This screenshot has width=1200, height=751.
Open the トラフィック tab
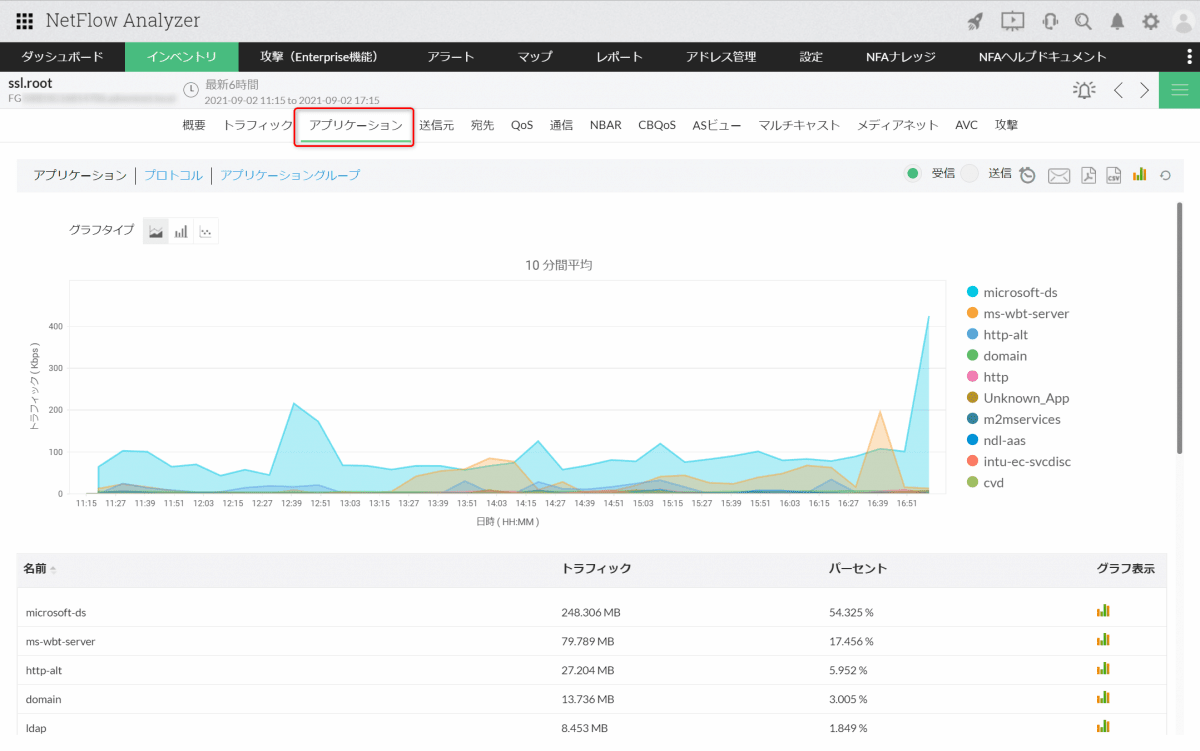click(x=257, y=125)
